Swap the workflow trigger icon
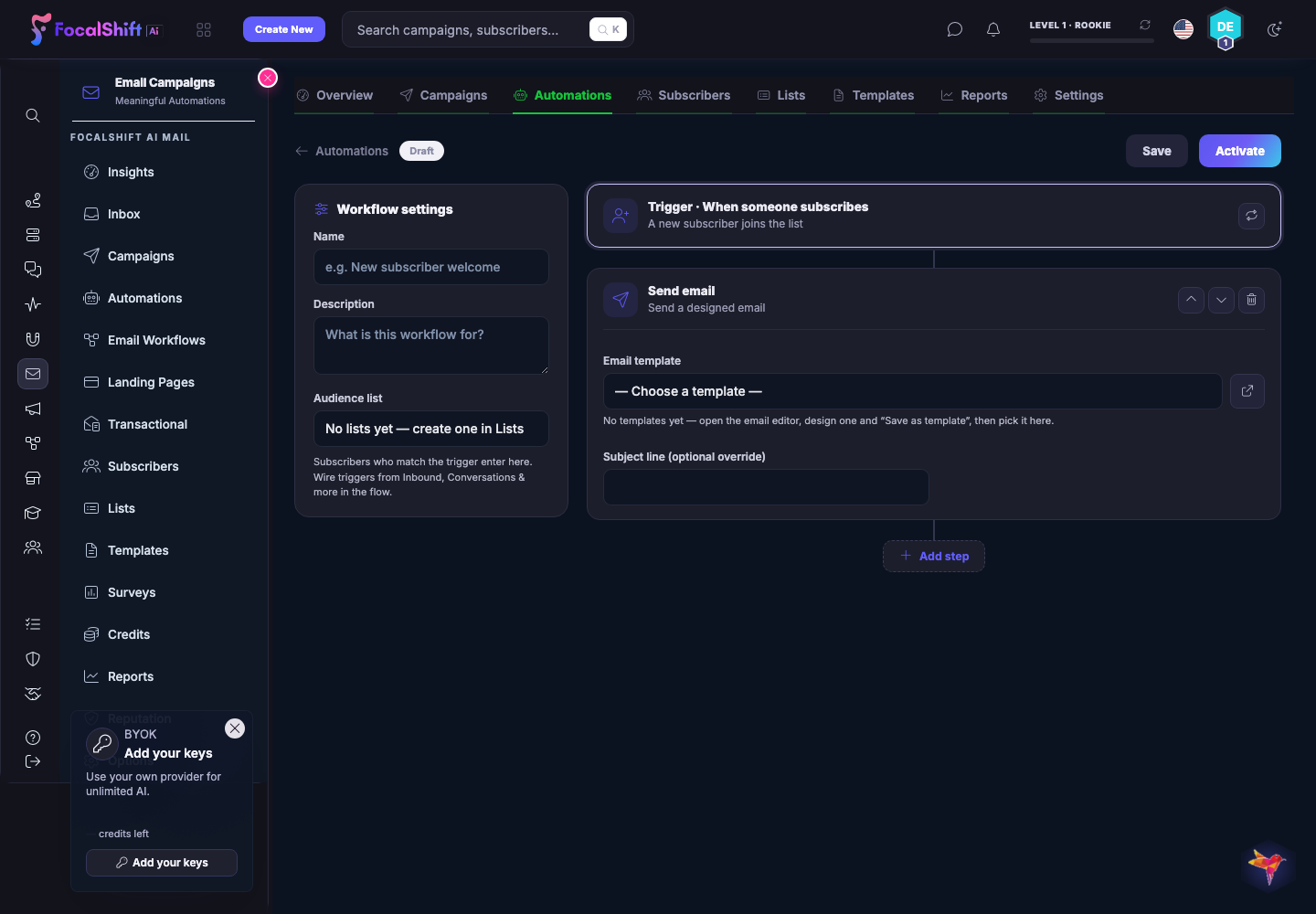The image size is (1316, 914). tap(1251, 216)
